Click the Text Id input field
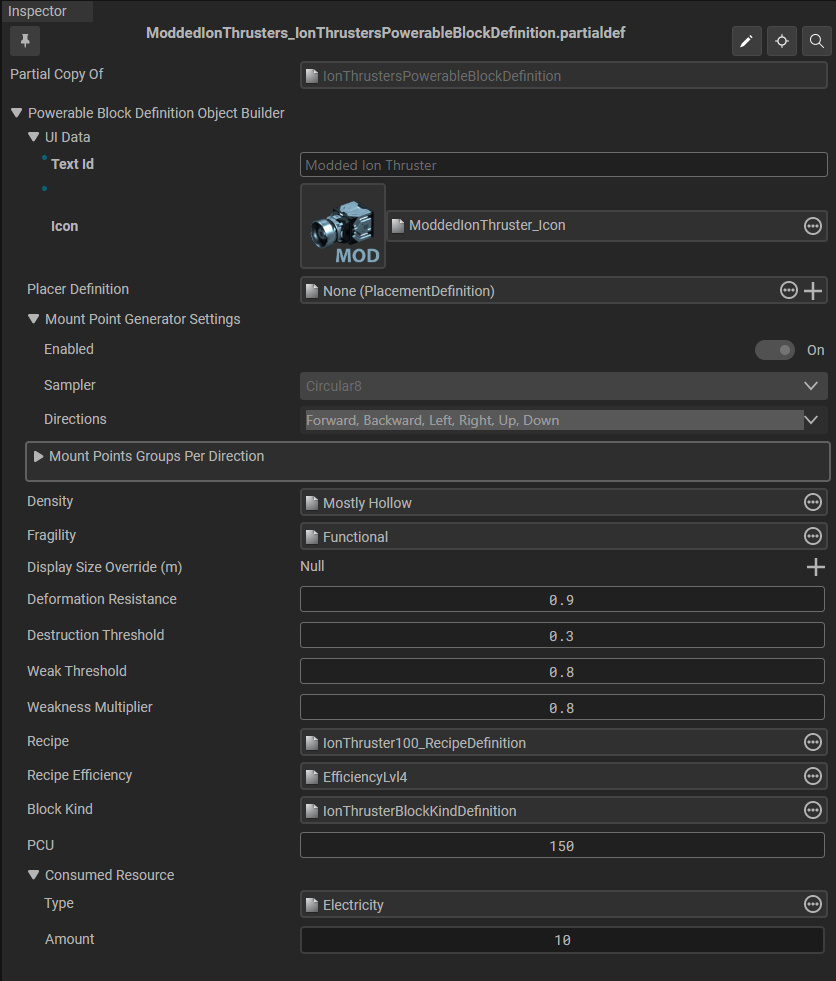 (x=564, y=165)
